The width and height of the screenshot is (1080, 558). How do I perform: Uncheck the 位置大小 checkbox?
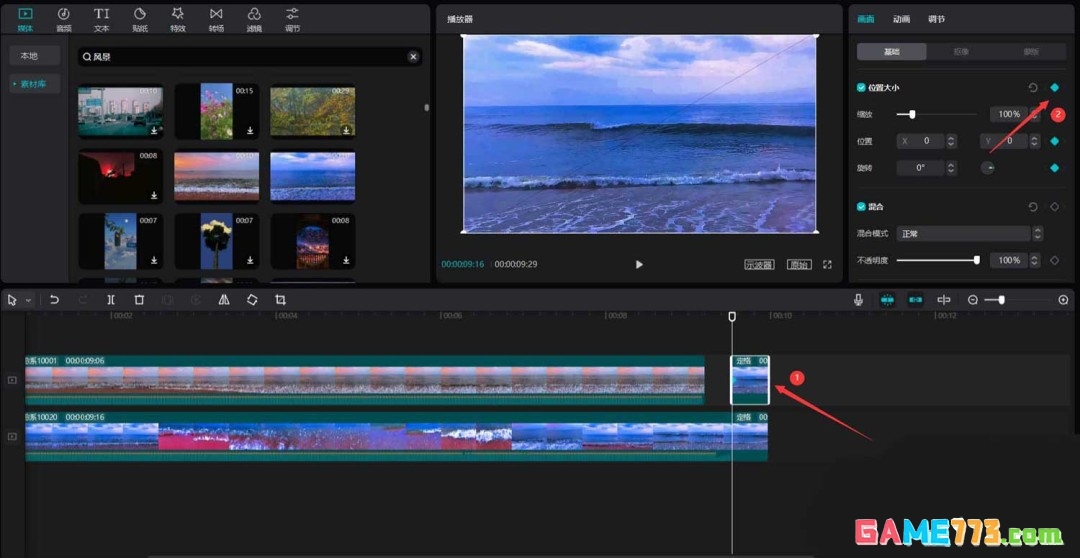click(861, 88)
